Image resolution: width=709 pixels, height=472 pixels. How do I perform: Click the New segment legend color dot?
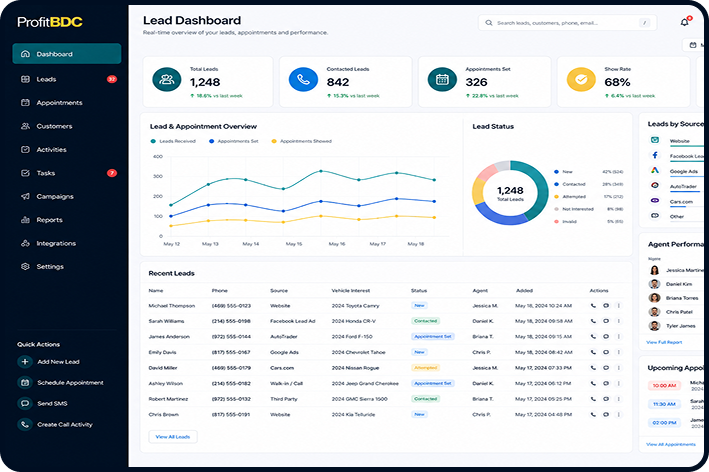click(x=556, y=172)
